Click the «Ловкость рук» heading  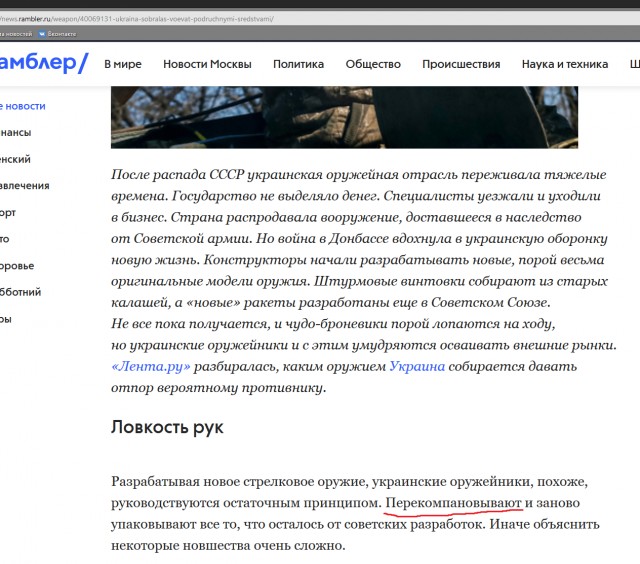coord(167,427)
